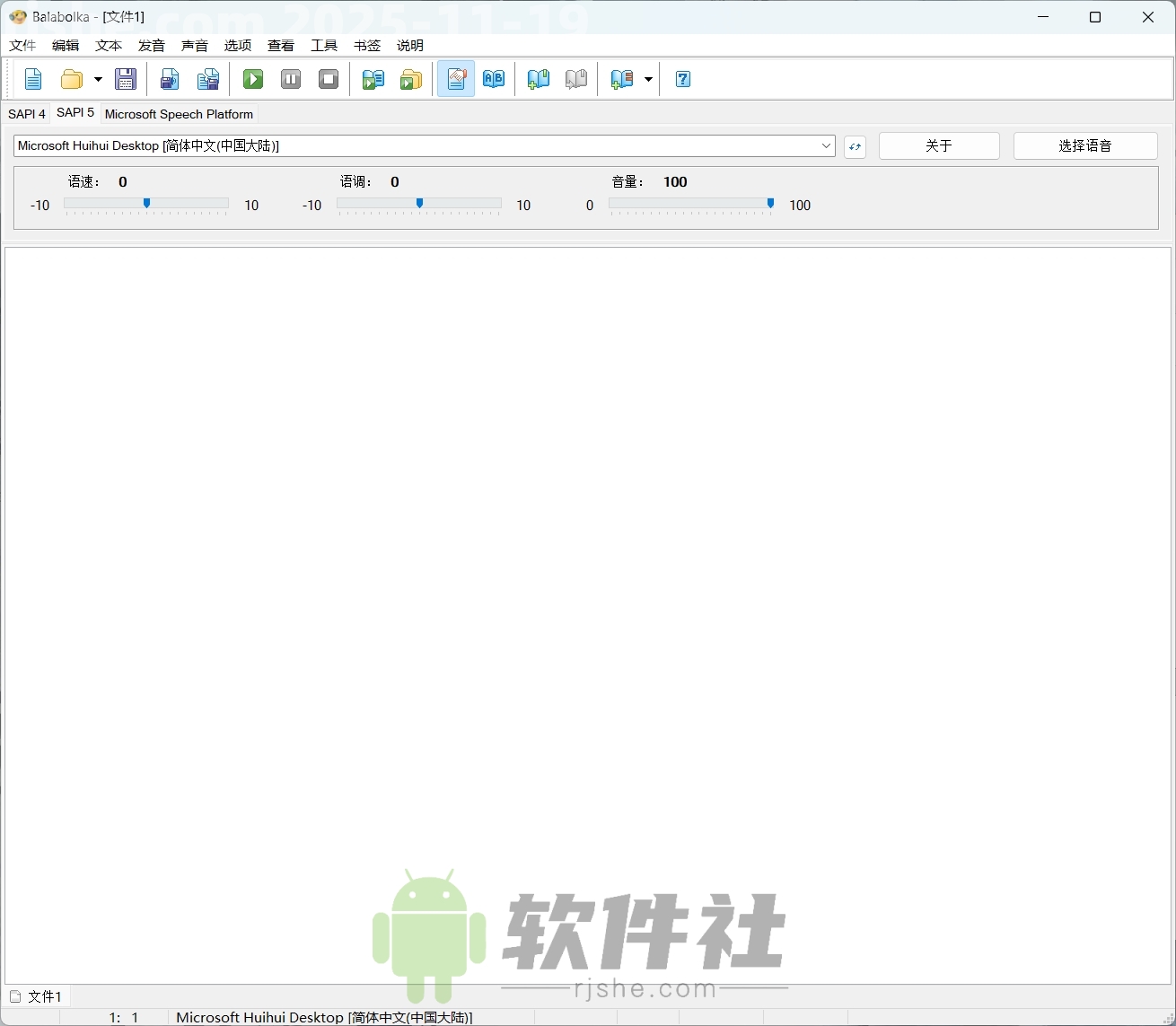The height and width of the screenshot is (1026, 1176).
Task: Open the pronunciation AB dictionary
Action: point(494,79)
